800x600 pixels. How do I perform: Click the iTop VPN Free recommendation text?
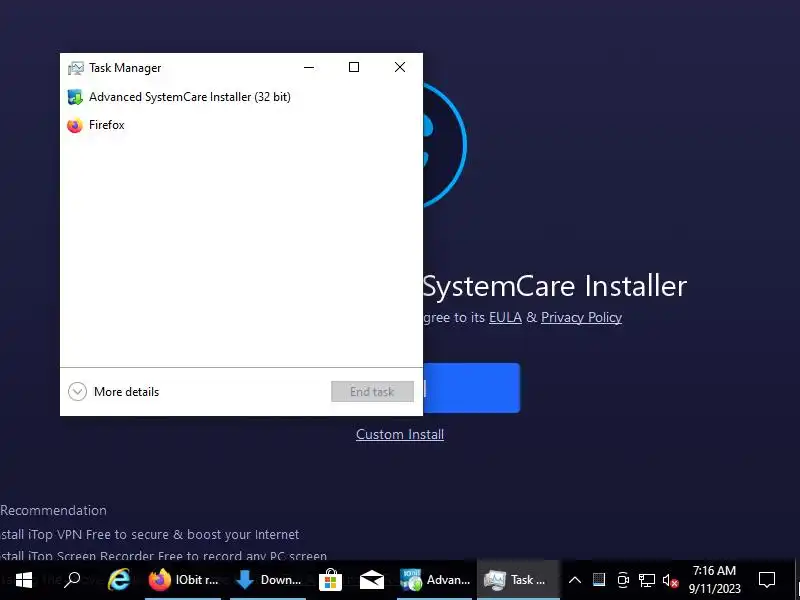[x=149, y=535]
